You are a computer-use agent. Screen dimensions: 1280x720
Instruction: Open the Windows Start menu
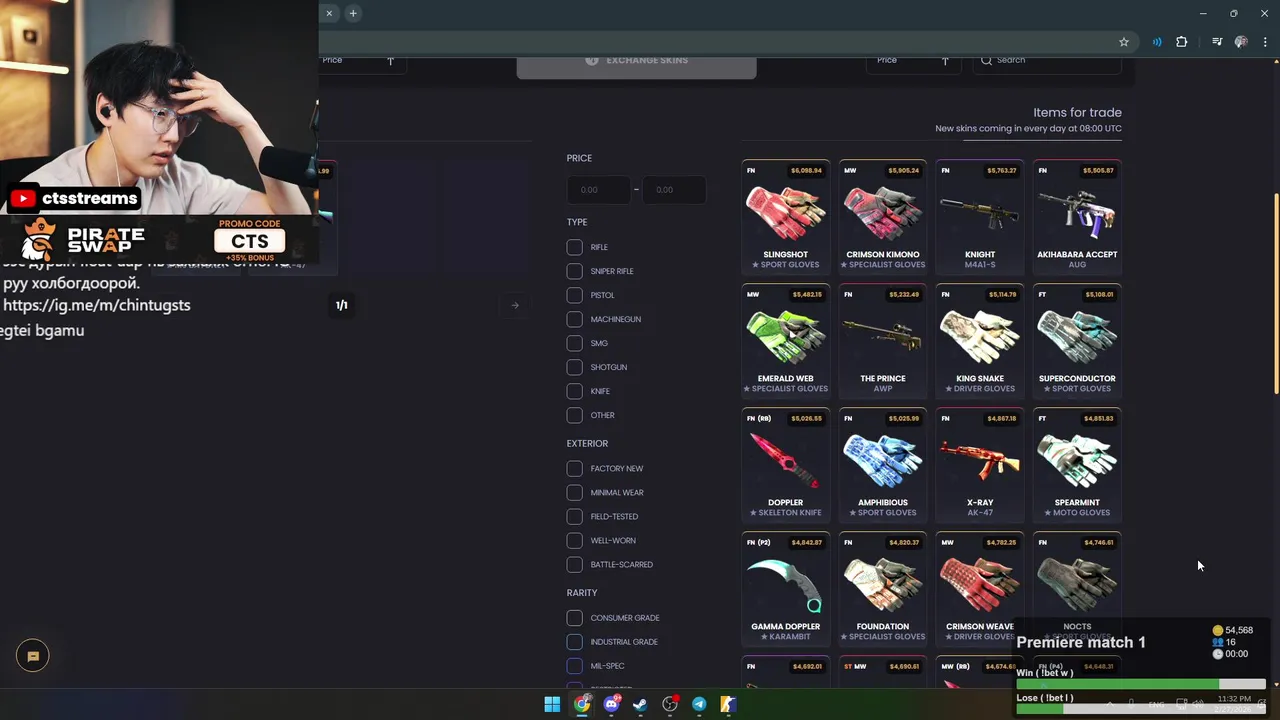point(552,704)
